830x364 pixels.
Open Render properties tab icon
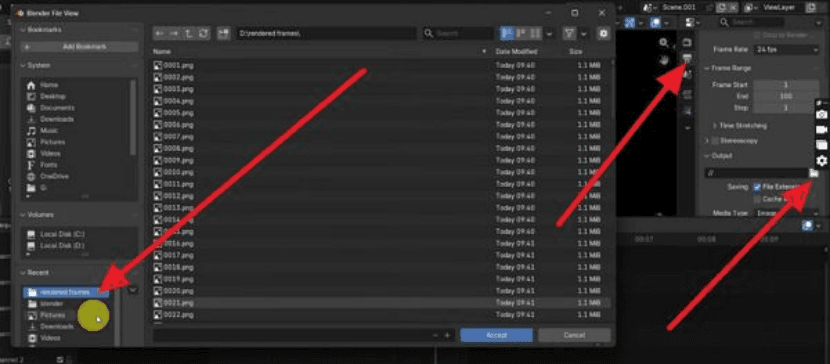click(687, 43)
